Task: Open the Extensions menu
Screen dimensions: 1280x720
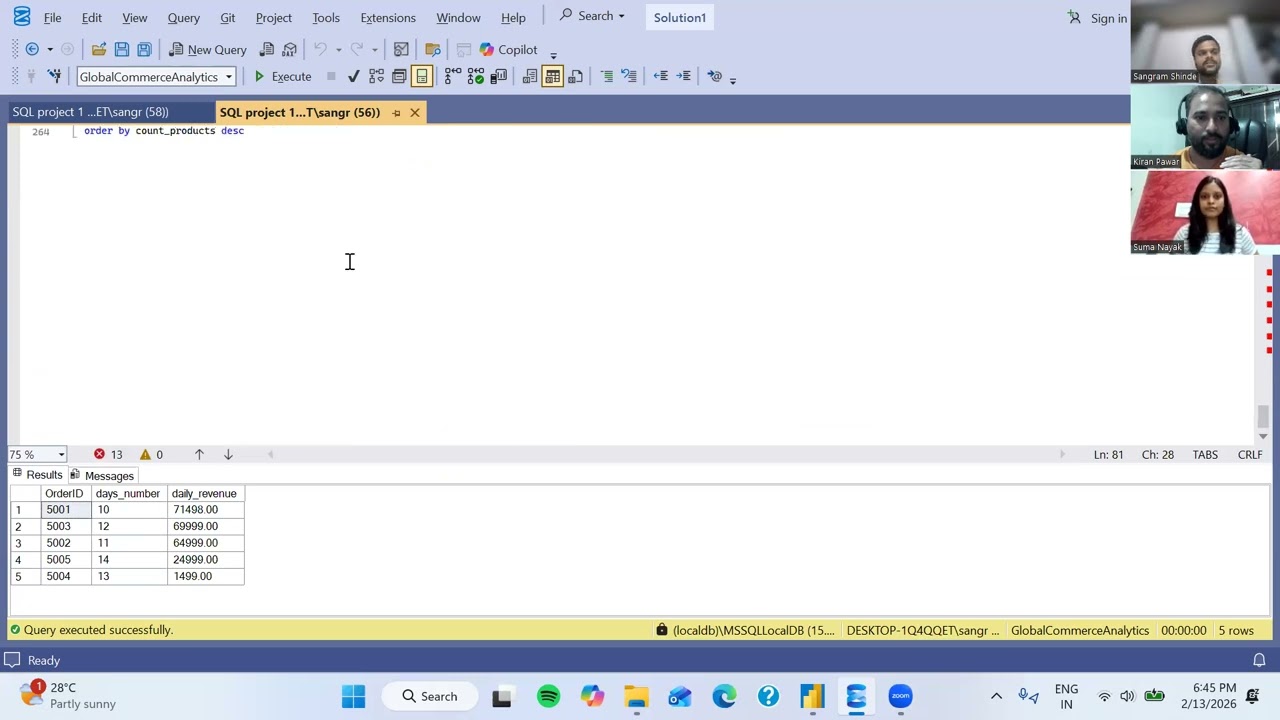Action: click(388, 18)
